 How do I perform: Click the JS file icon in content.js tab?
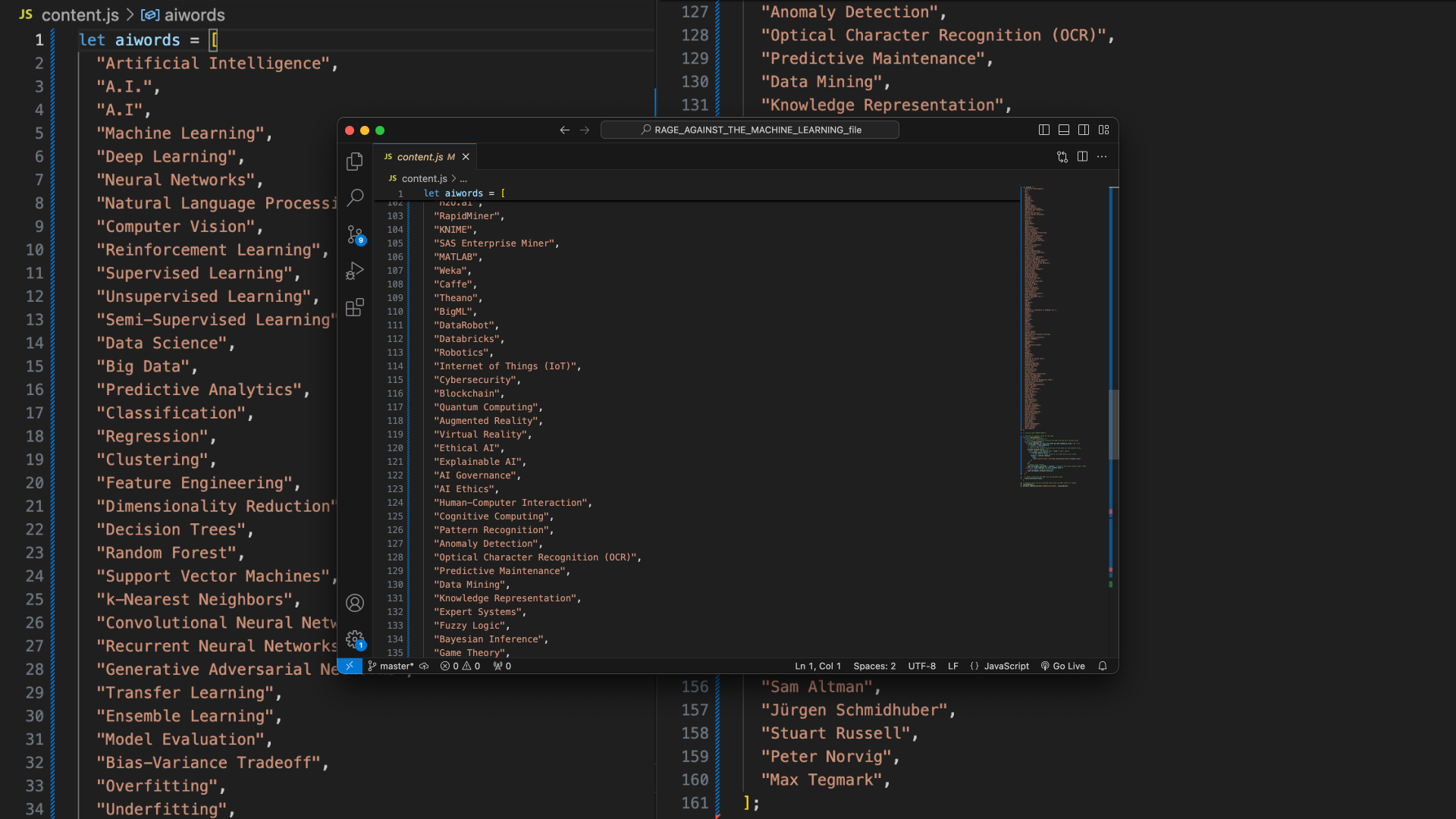(388, 157)
